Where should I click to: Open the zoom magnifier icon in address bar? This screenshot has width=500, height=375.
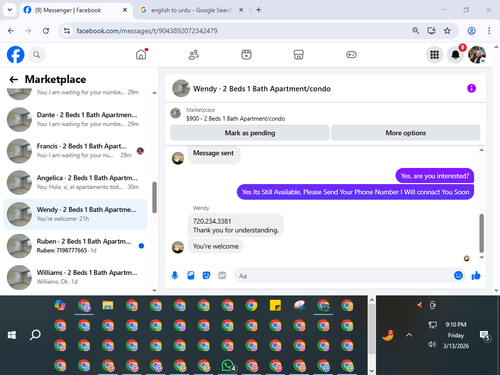pyautogui.click(x=415, y=31)
